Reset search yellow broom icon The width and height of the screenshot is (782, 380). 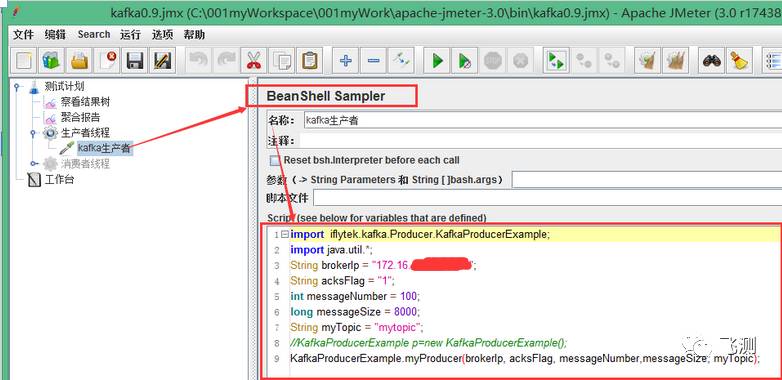tap(739, 61)
